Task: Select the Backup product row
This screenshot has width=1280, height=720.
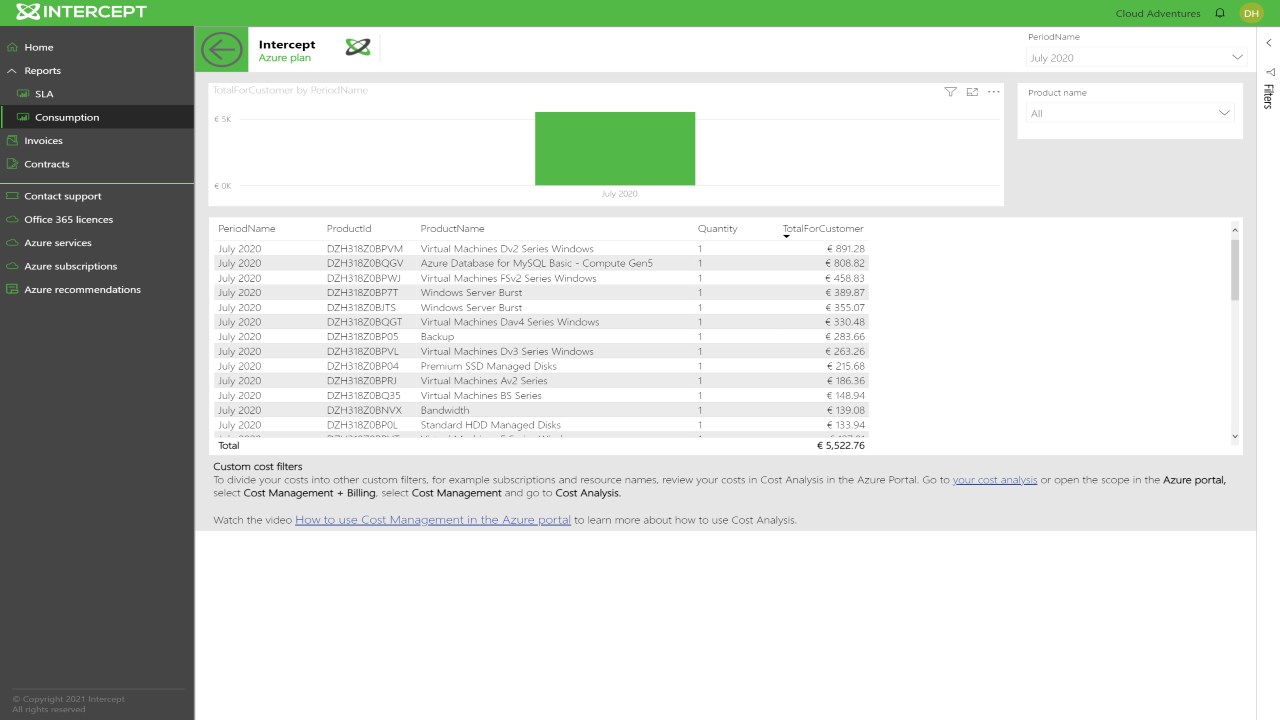Action: [x=541, y=337]
